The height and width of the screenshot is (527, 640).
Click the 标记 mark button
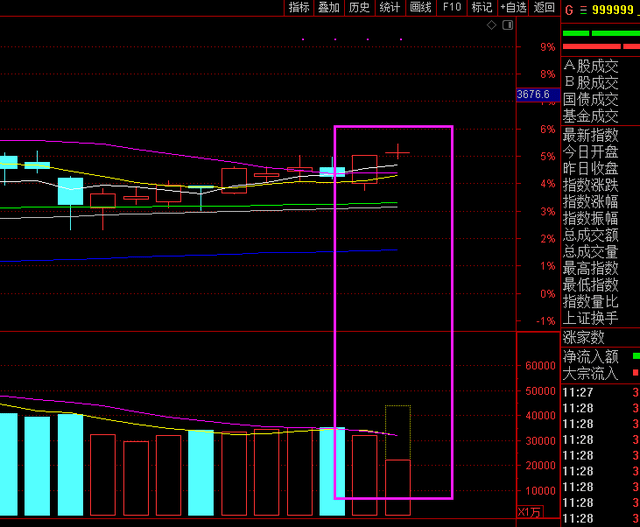coord(482,7)
